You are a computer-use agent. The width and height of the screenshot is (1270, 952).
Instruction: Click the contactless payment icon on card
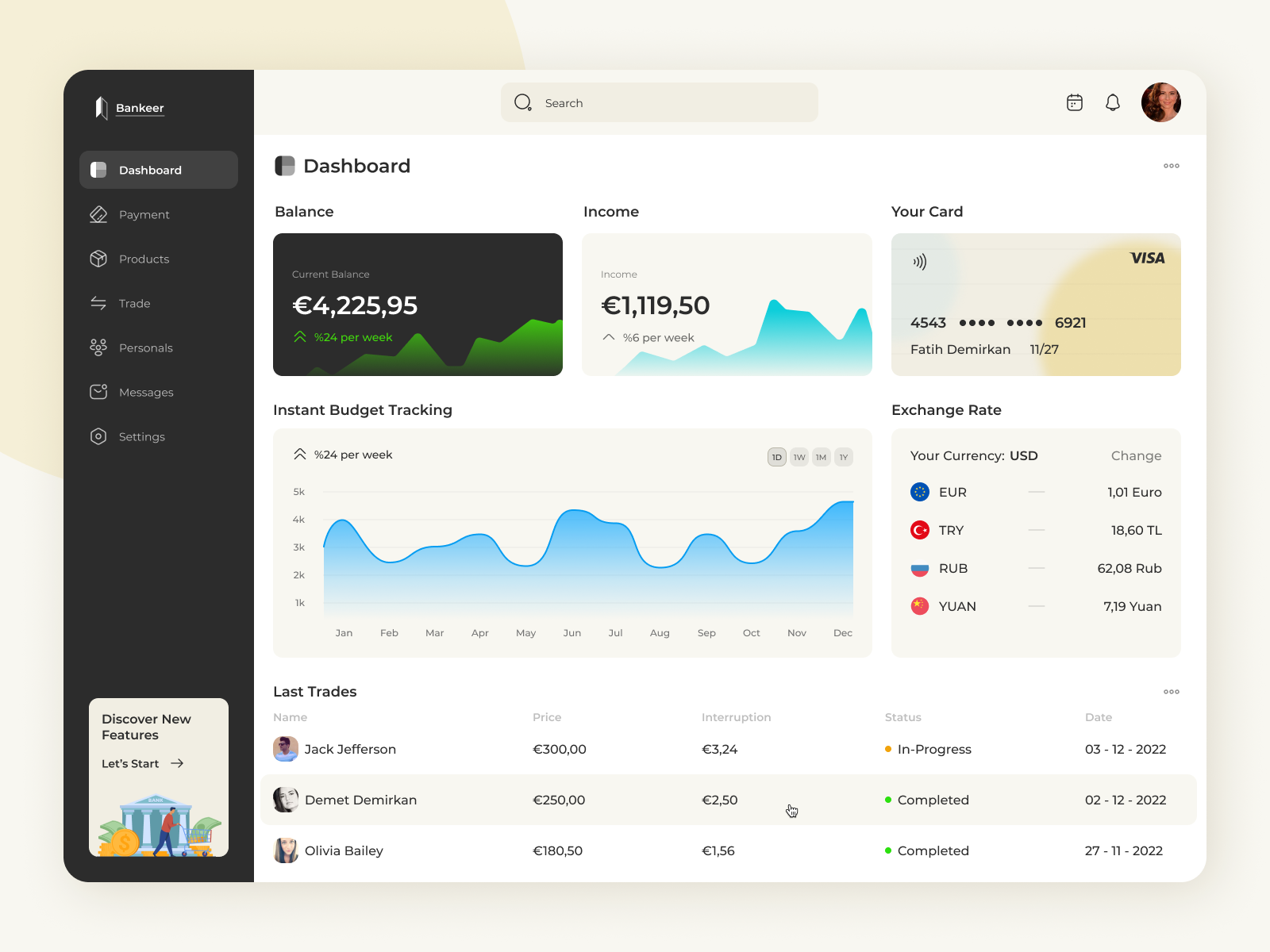pyautogui.click(x=919, y=262)
